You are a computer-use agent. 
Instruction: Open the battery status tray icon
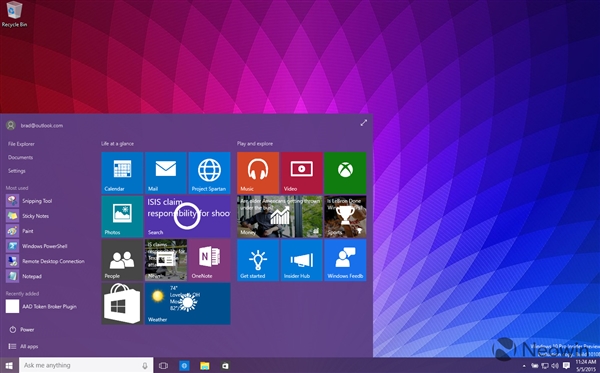pyautogui.click(x=535, y=366)
